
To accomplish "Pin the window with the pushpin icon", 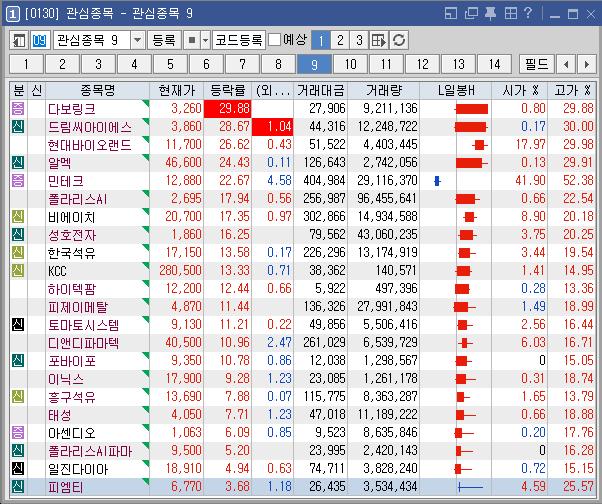I will pyautogui.click(x=490, y=14).
